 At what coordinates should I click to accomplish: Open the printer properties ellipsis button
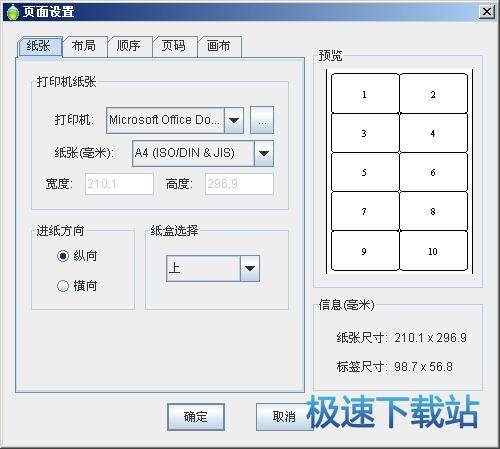coord(262,120)
